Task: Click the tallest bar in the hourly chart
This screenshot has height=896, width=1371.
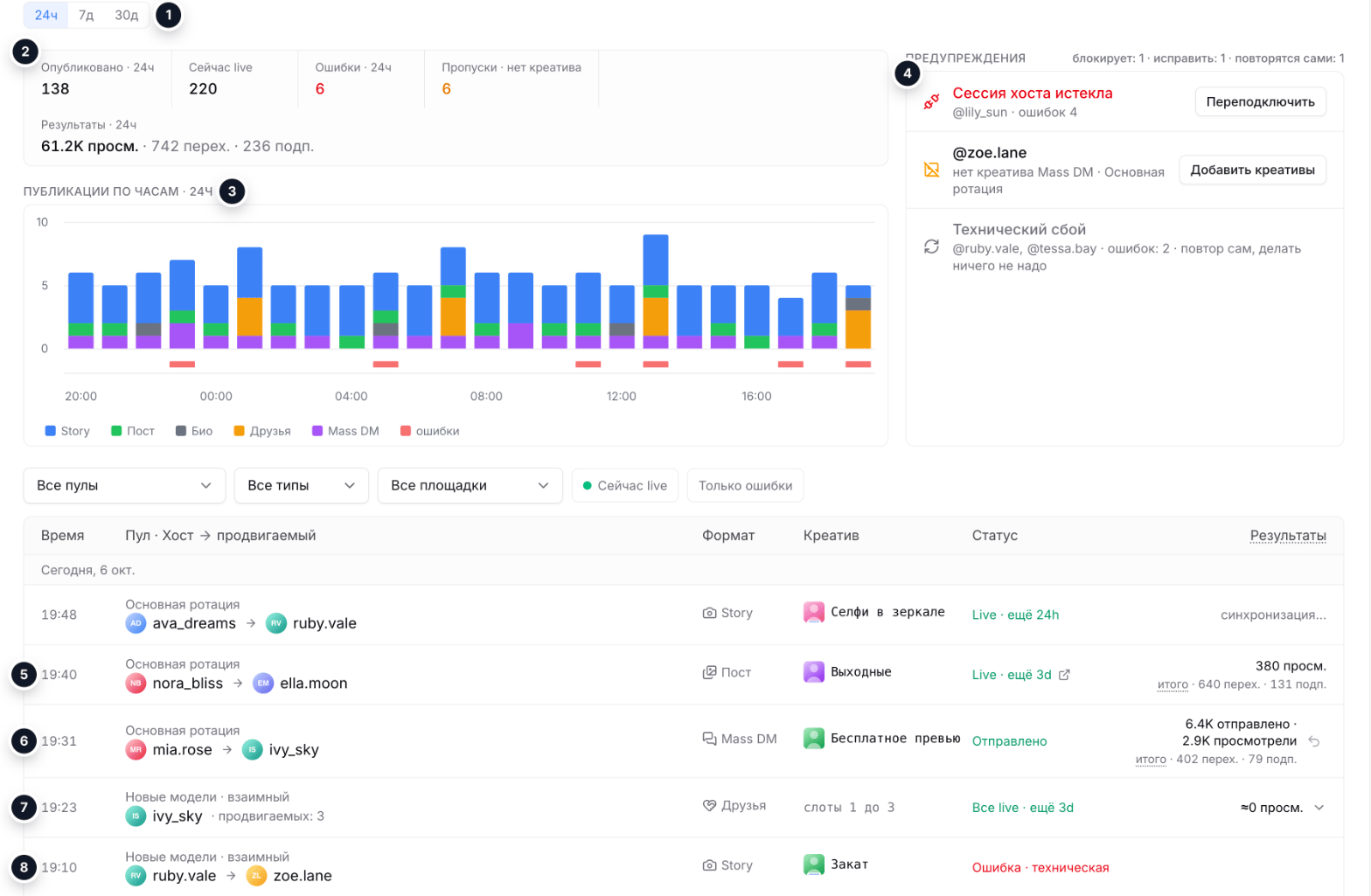Action: [x=656, y=291]
